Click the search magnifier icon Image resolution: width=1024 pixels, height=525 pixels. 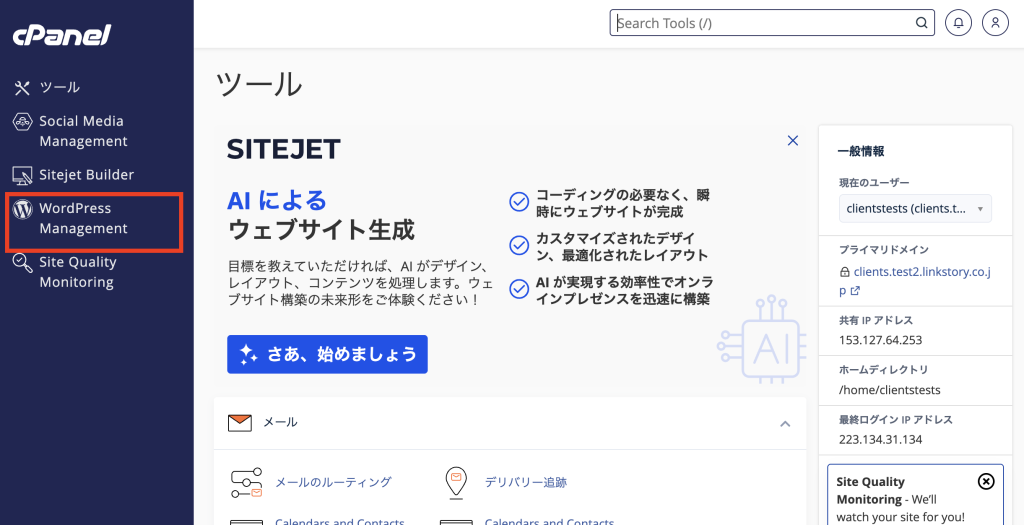point(921,23)
